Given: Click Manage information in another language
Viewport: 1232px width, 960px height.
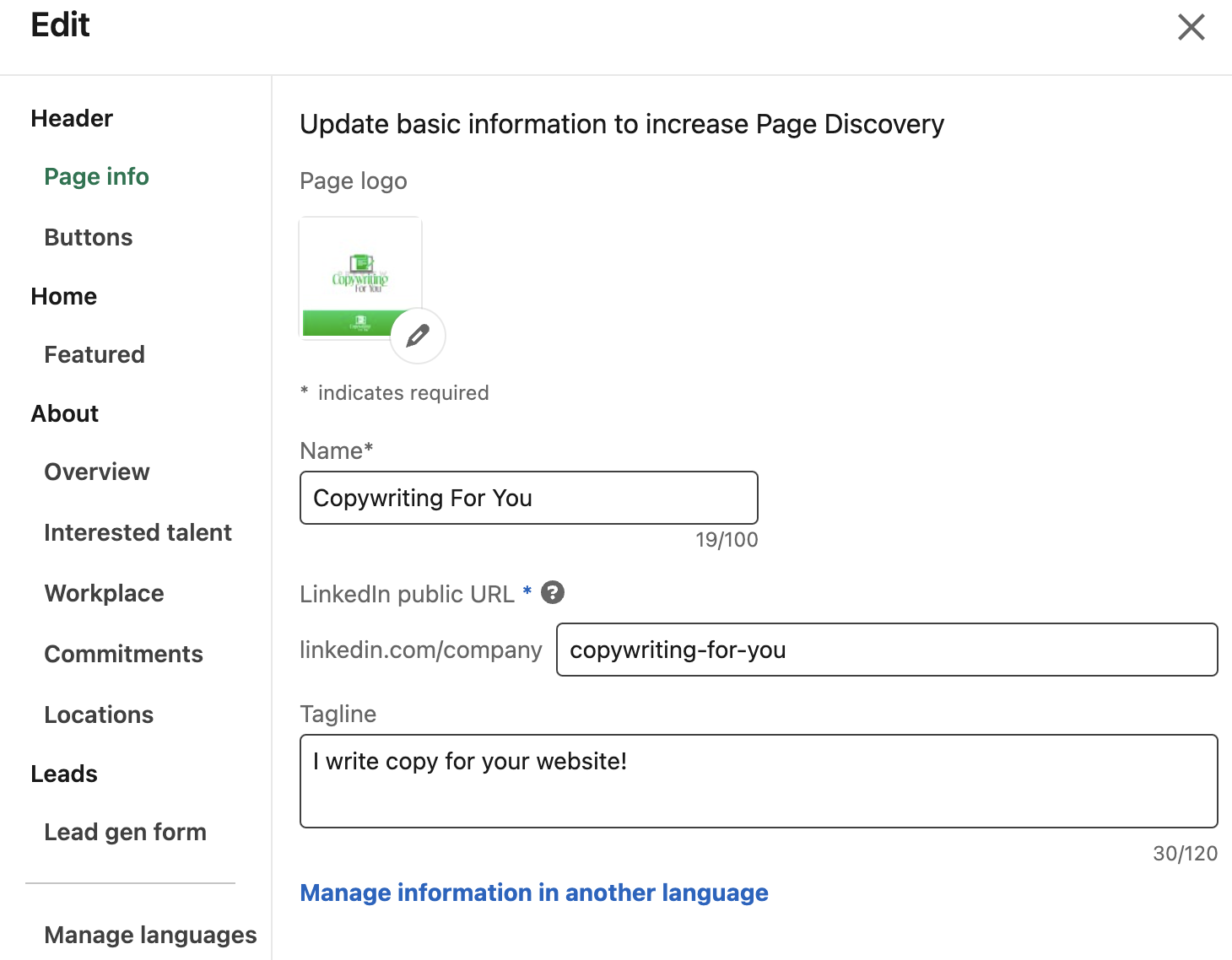Looking at the screenshot, I should (x=533, y=893).
